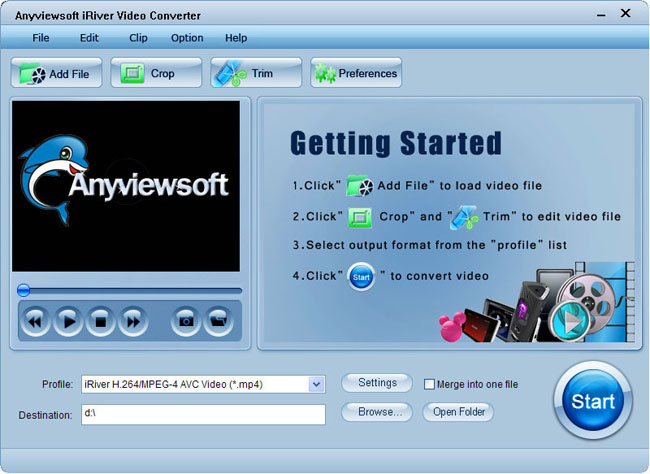Open the Help menu
This screenshot has width=650, height=474.
click(x=236, y=38)
